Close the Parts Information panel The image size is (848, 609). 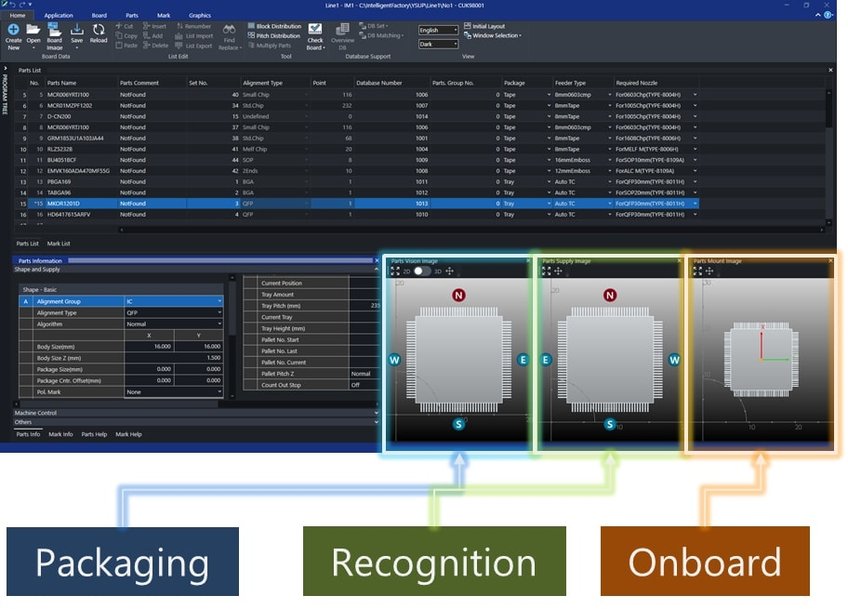377,261
